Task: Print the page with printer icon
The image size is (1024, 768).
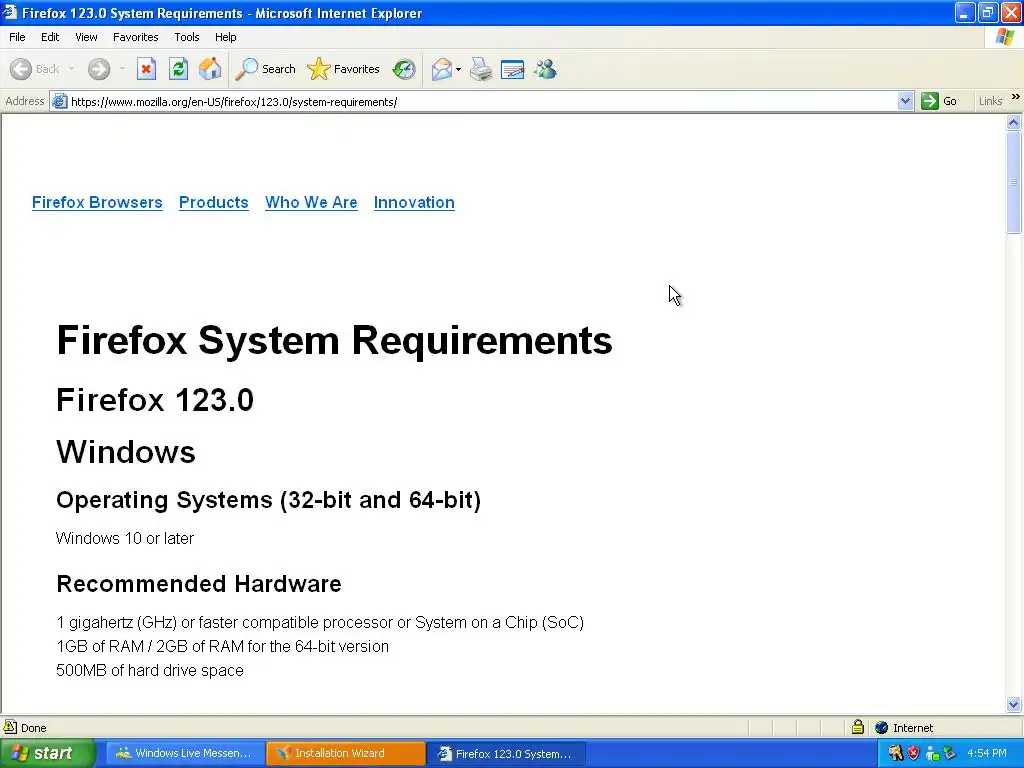Action: (481, 69)
